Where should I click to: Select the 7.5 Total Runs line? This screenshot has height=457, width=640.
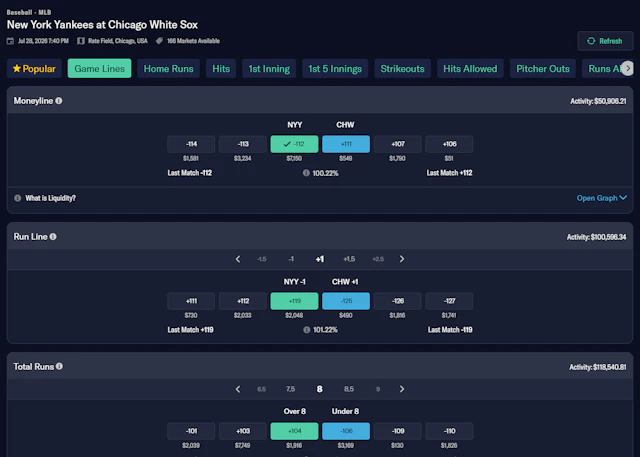[x=291, y=389]
